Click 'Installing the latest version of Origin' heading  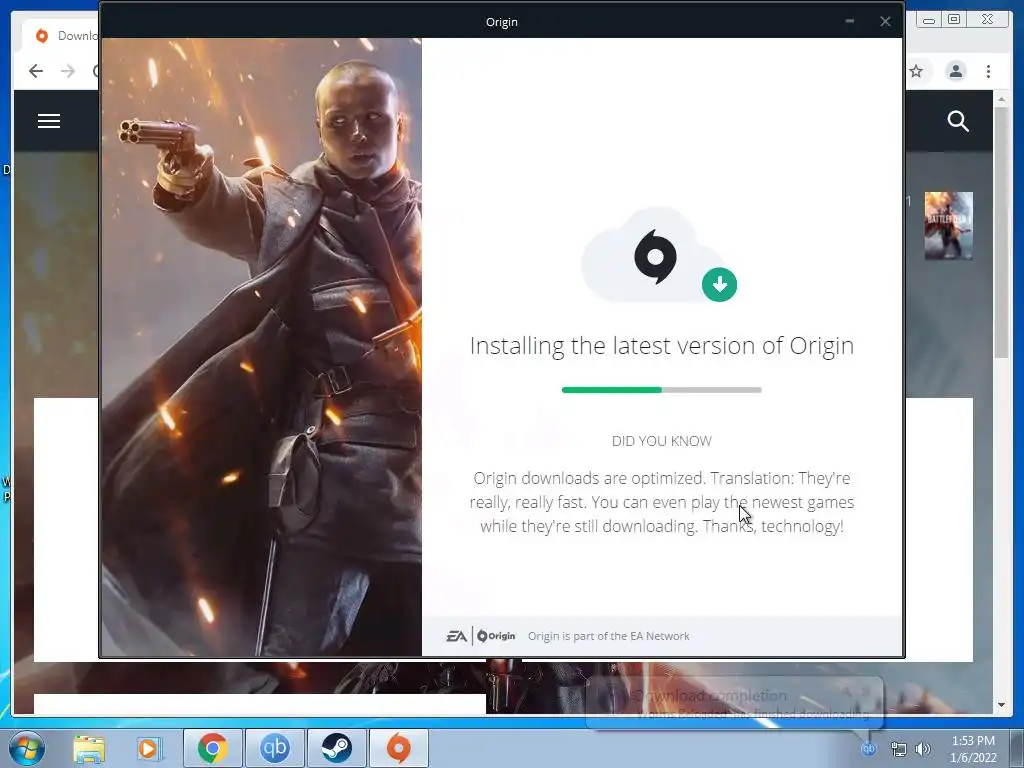tap(662, 345)
